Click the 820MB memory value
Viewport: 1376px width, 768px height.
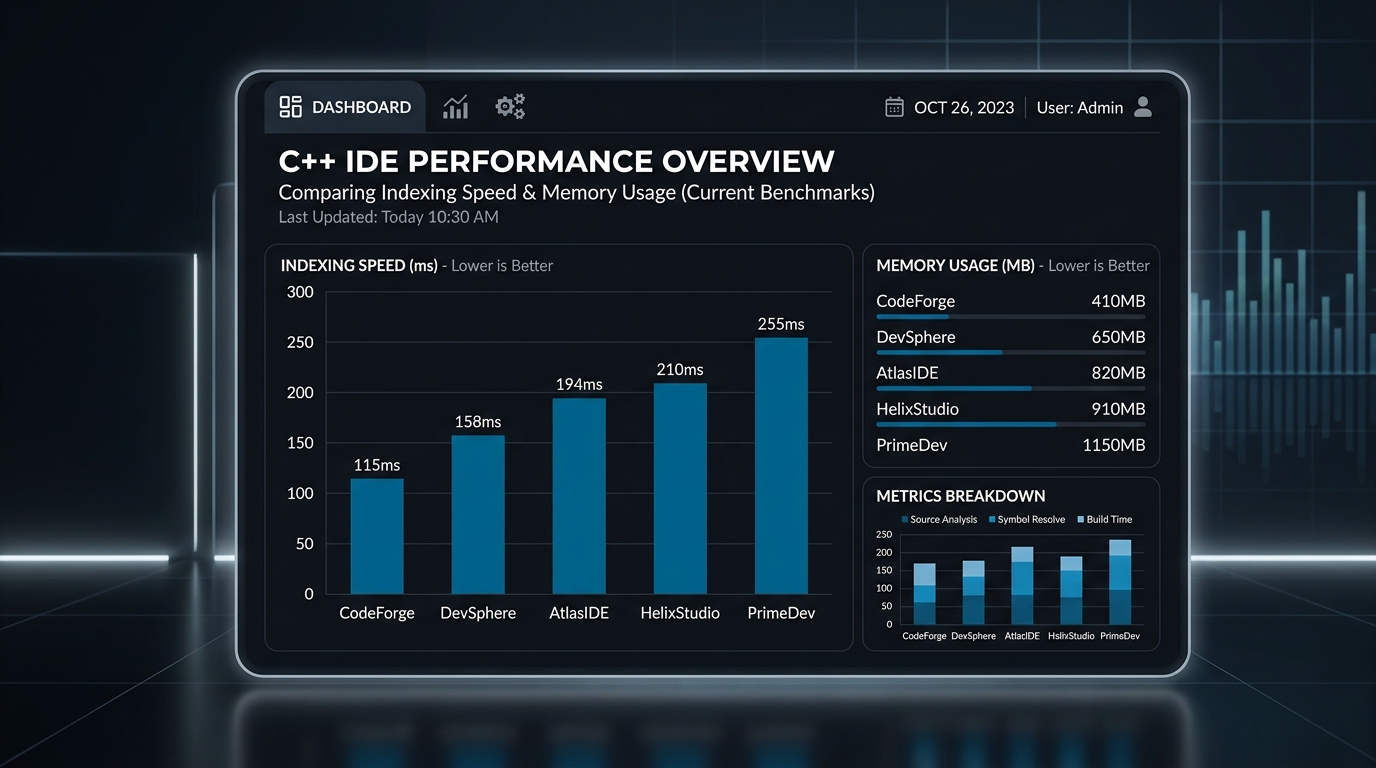(1118, 373)
